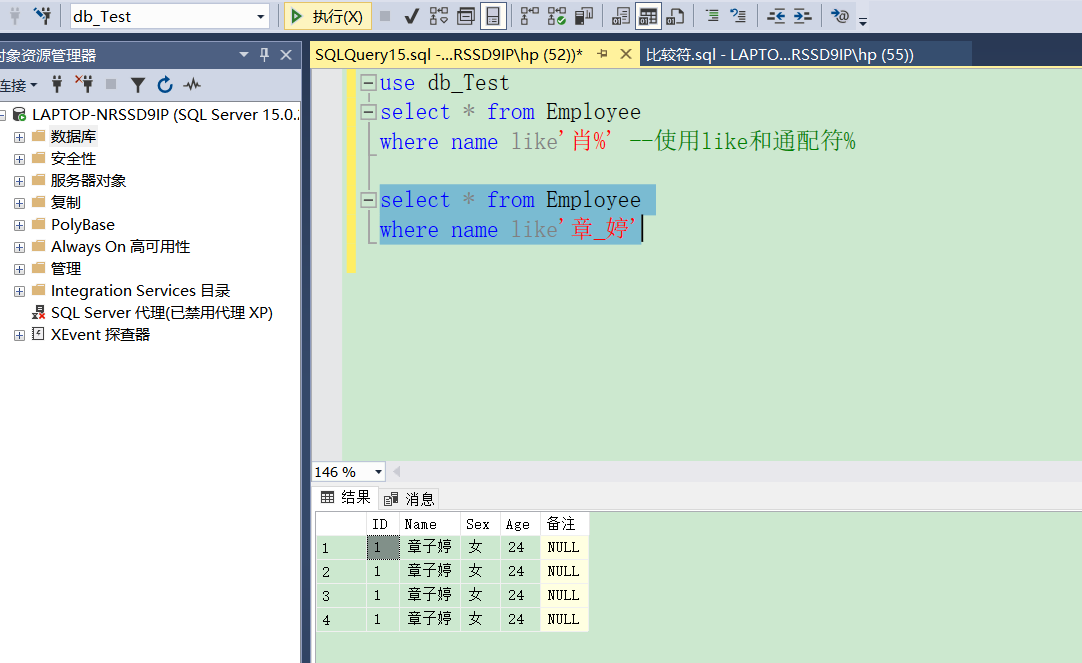Viewport: 1082px width, 663px height.
Task: Open the Activity Monitor icon
Action: 192,85
